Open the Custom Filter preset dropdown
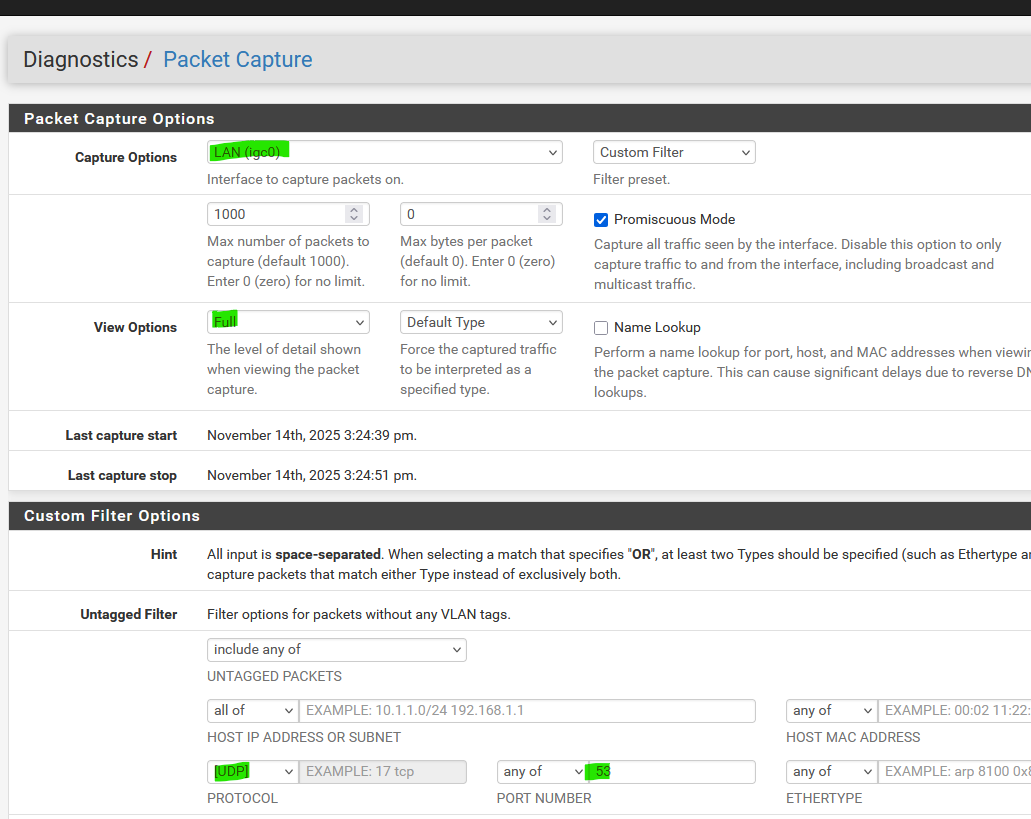This screenshot has height=819, width=1031. [674, 152]
